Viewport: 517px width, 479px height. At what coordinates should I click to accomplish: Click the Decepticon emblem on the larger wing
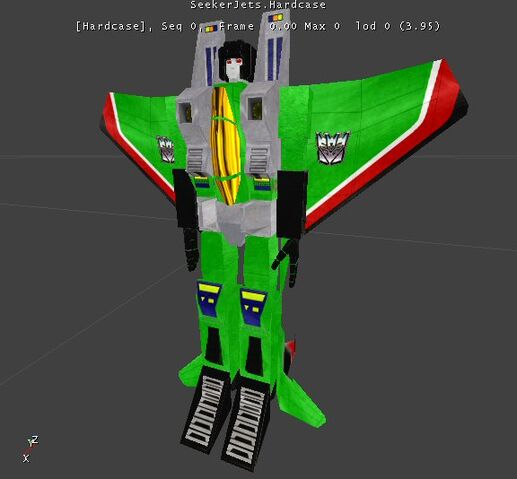click(x=333, y=148)
